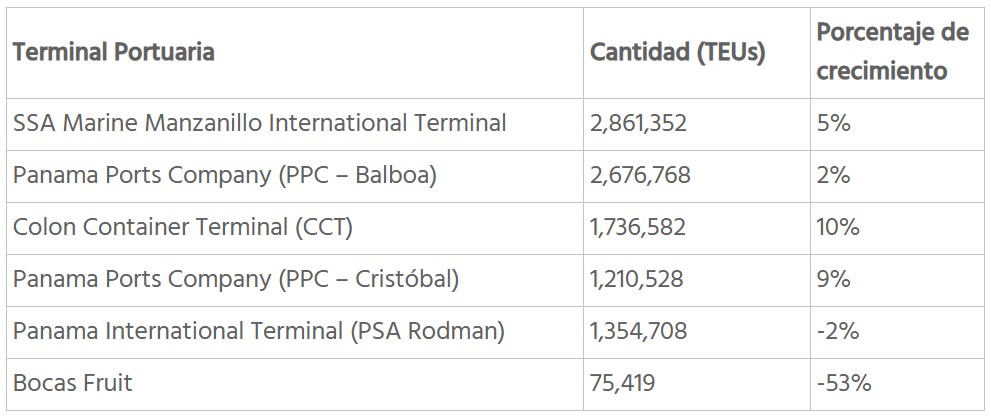Select the Colon Container Terminal (CCT) cell

(183, 227)
